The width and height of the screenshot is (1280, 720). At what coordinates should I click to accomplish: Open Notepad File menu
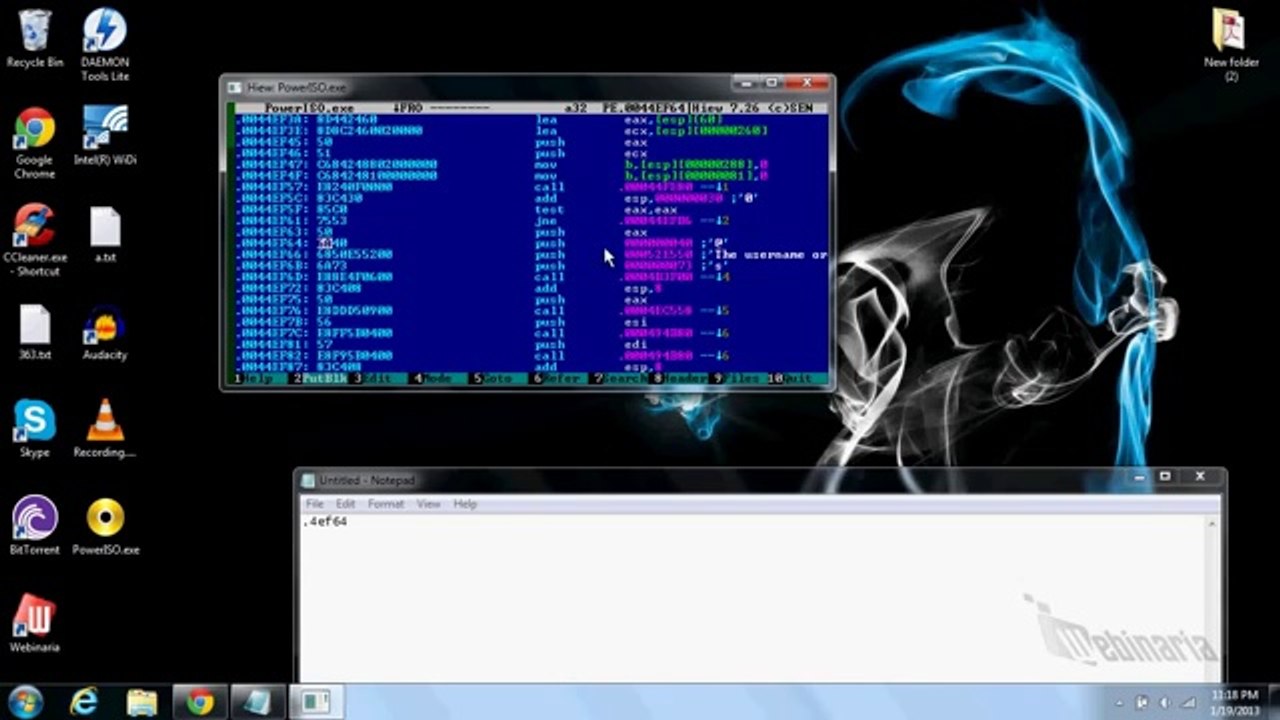tap(315, 504)
